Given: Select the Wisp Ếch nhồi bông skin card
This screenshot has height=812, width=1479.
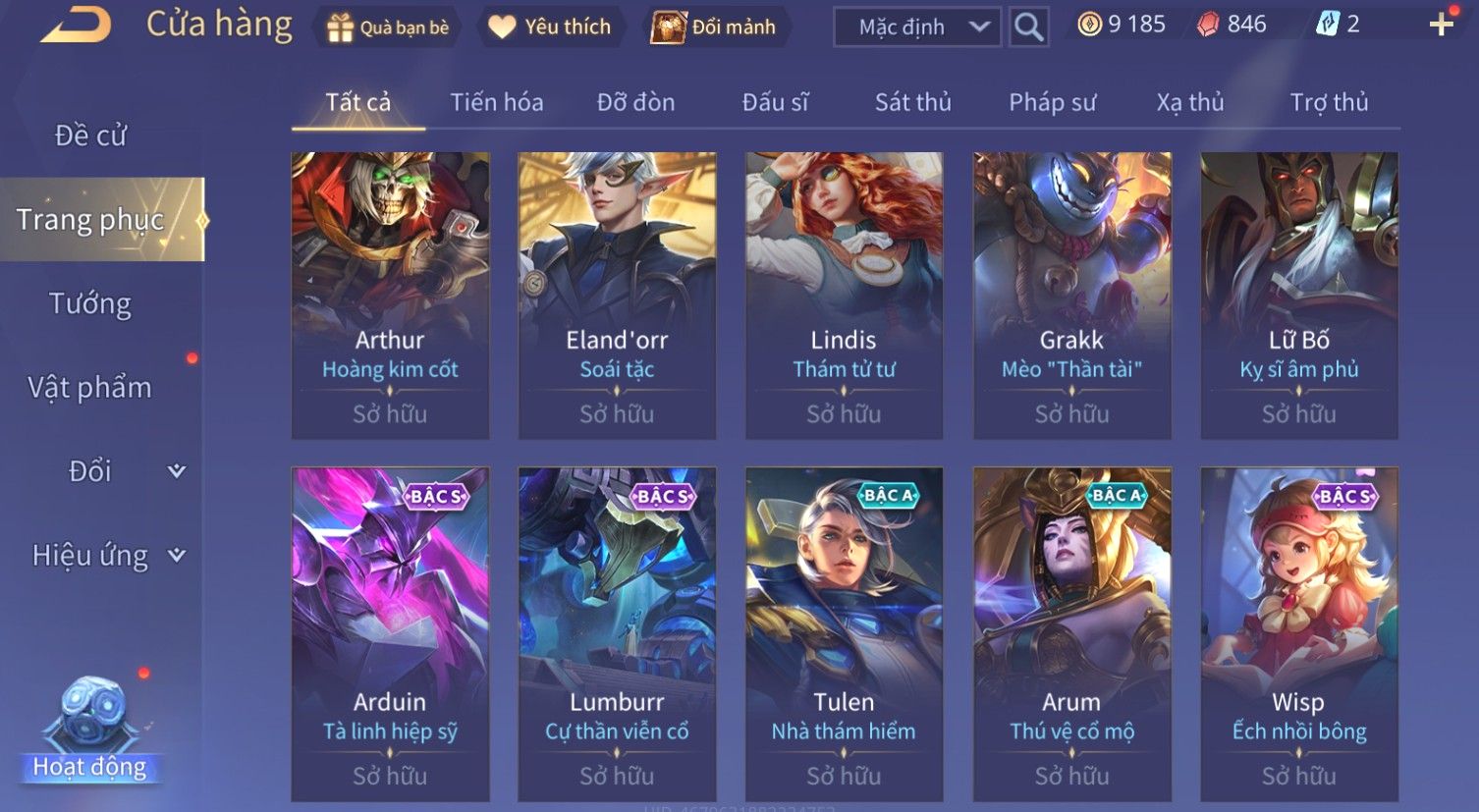Looking at the screenshot, I should click(x=1298, y=634).
